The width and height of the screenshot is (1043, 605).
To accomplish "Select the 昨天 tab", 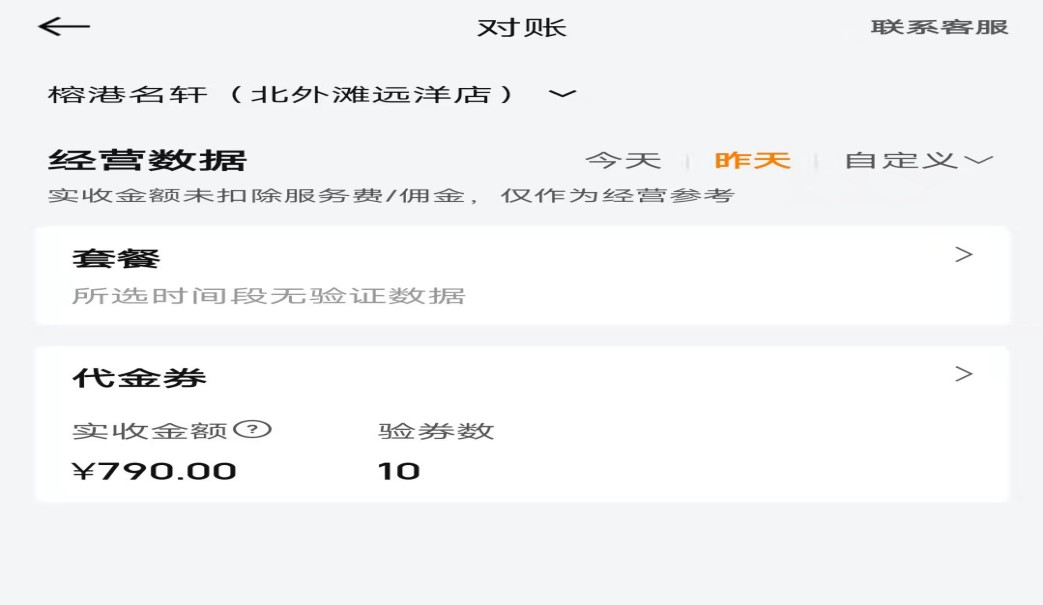I will pyautogui.click(x=752, y=160).
